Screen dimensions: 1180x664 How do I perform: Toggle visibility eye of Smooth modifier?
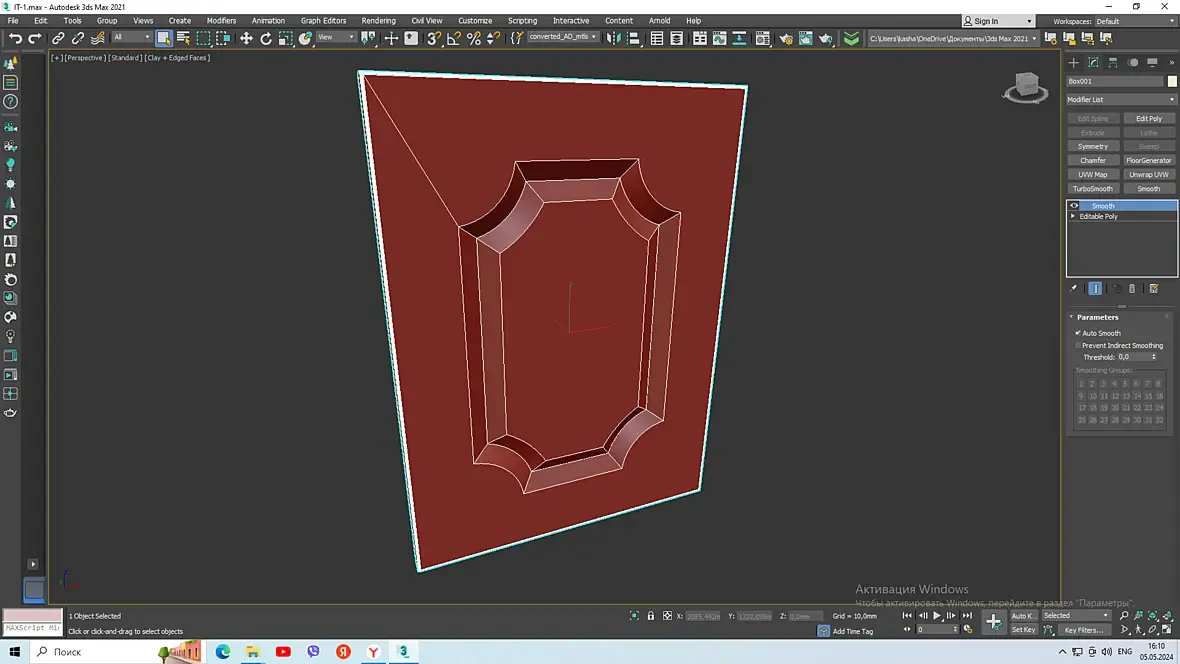coord(1074,206)
